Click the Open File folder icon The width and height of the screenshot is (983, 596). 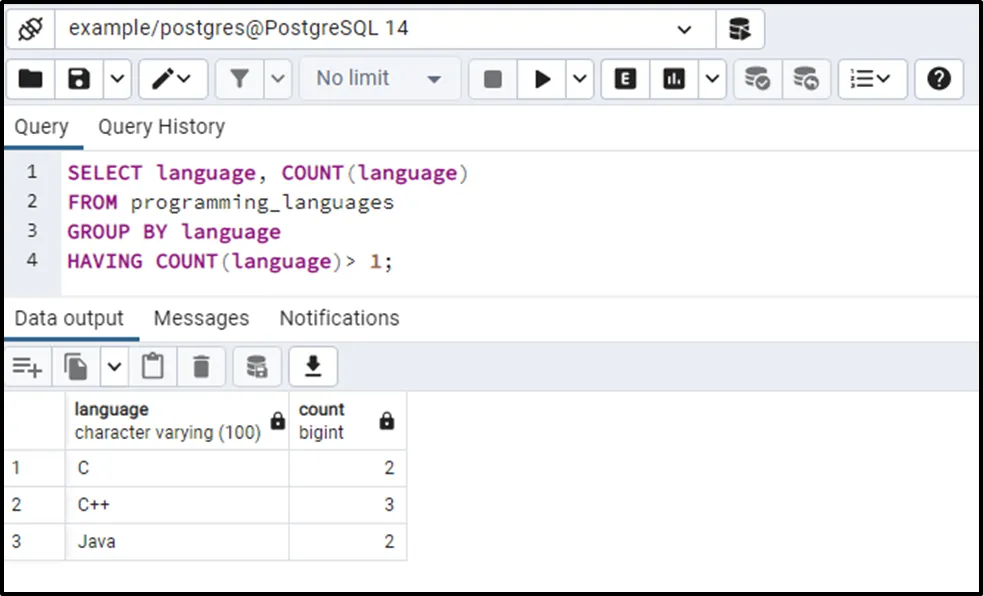[31, 79]
